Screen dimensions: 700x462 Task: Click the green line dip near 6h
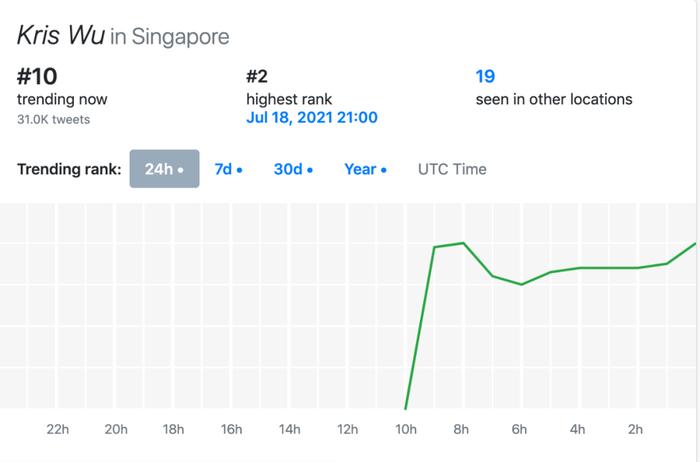point(521,284)
